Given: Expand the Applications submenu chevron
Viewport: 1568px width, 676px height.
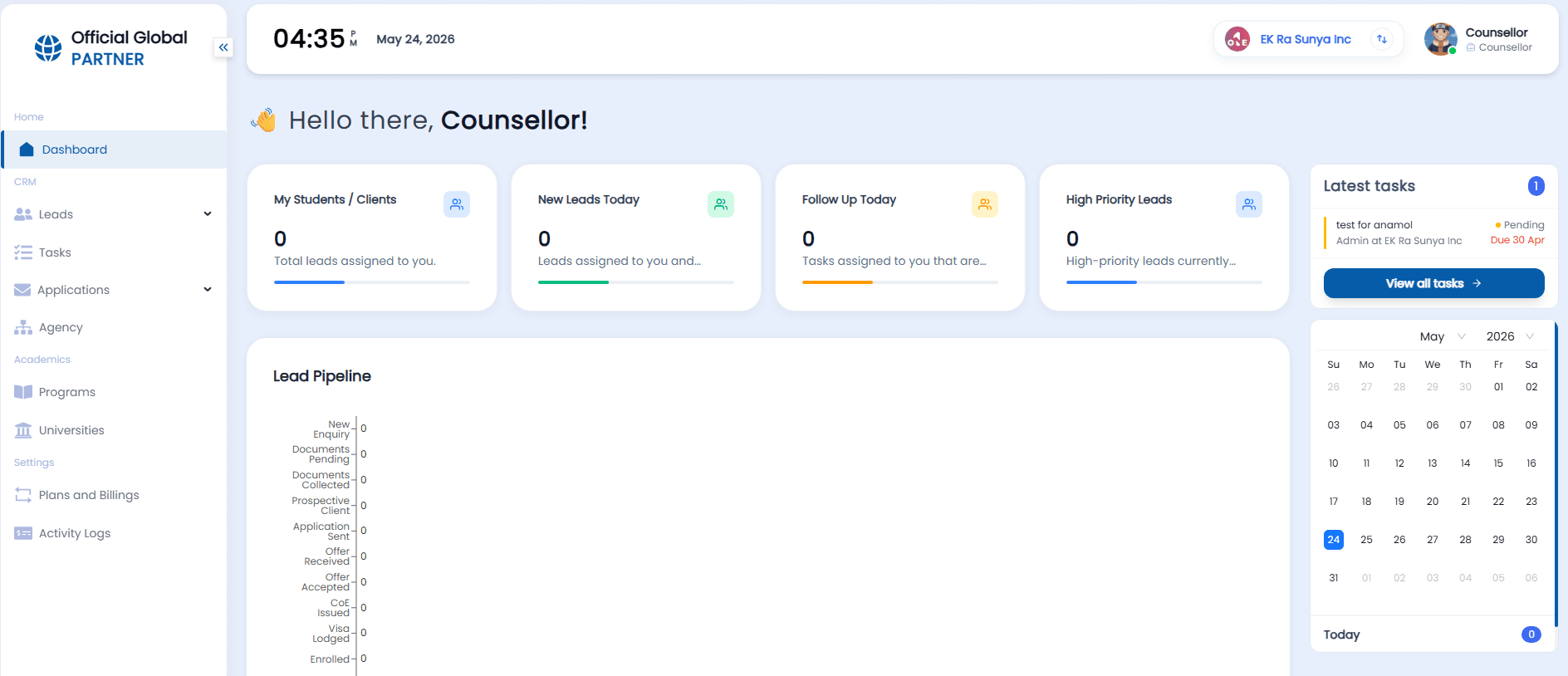Looking at the screenshot, I should (x=208, y=290).
